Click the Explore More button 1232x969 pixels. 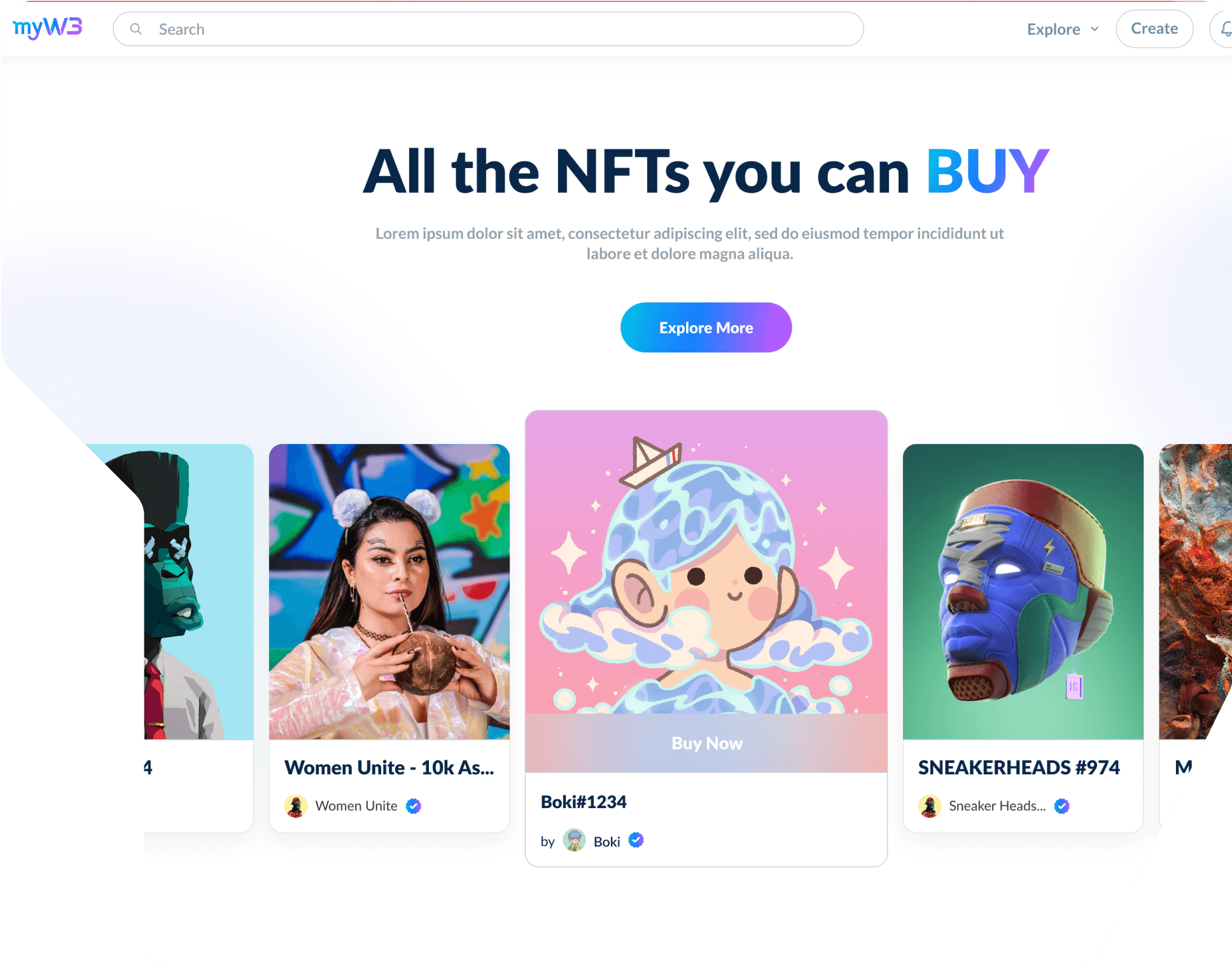coord(706,328)
